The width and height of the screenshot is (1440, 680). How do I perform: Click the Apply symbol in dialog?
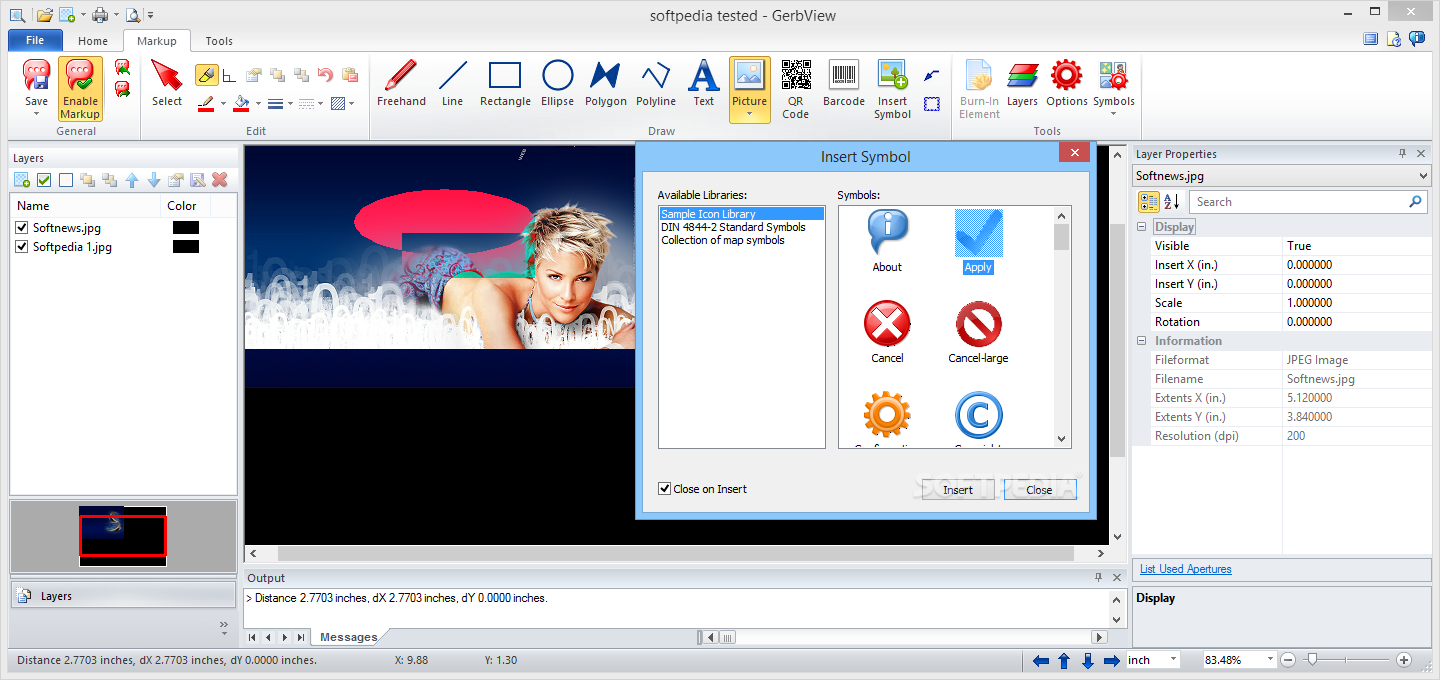coord(978,242)
